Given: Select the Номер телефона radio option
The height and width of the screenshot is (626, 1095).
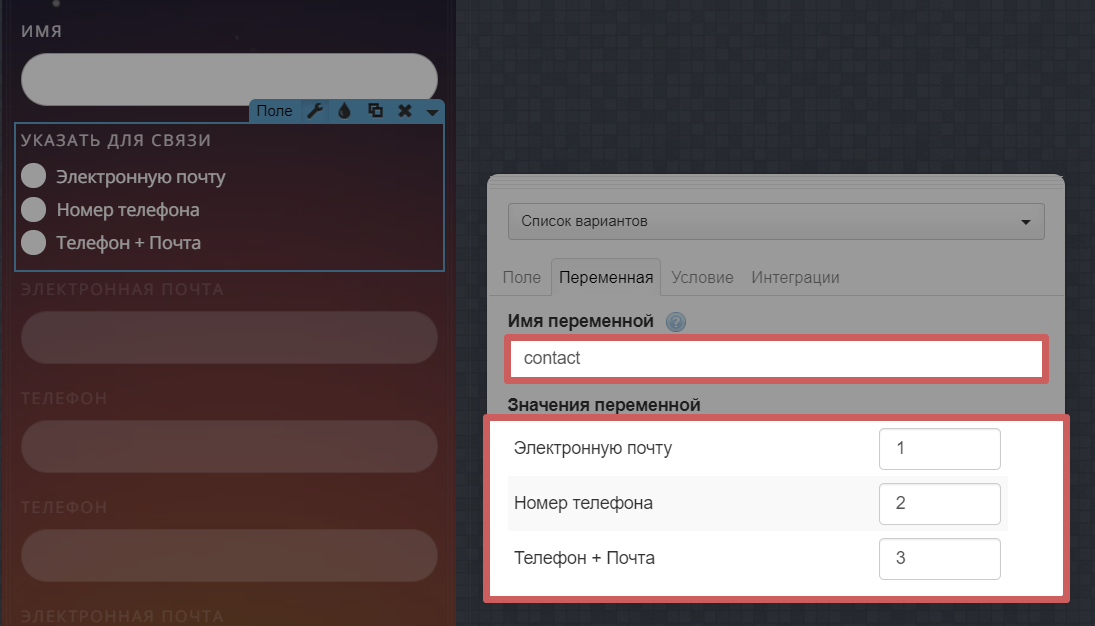Looking at the screenshot, I should (x=34, y=210).
